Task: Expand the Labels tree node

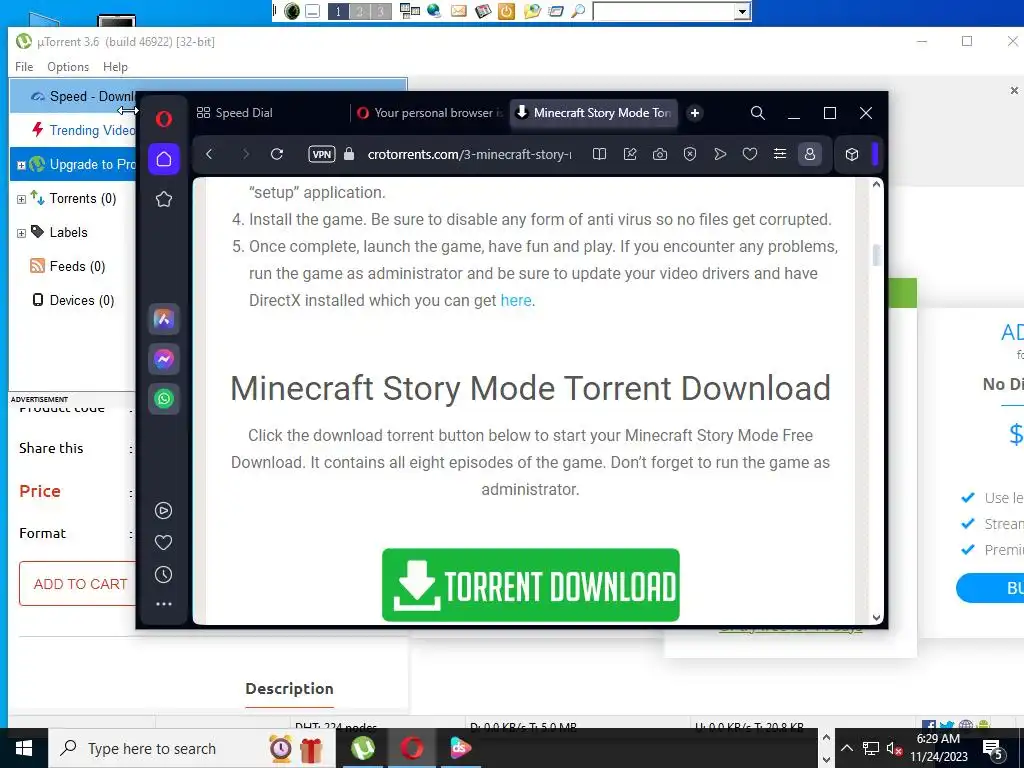Action: [x=21, y=233]
